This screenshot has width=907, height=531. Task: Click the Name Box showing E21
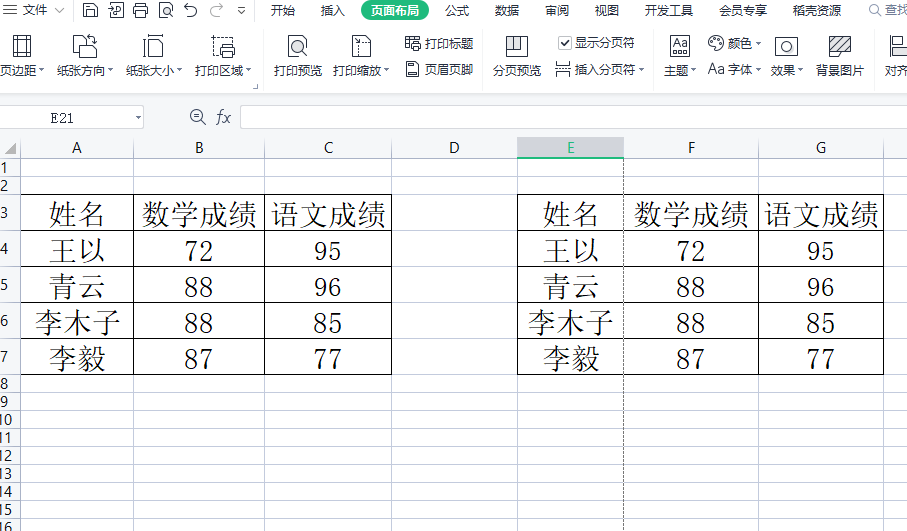tap(62, 118)
